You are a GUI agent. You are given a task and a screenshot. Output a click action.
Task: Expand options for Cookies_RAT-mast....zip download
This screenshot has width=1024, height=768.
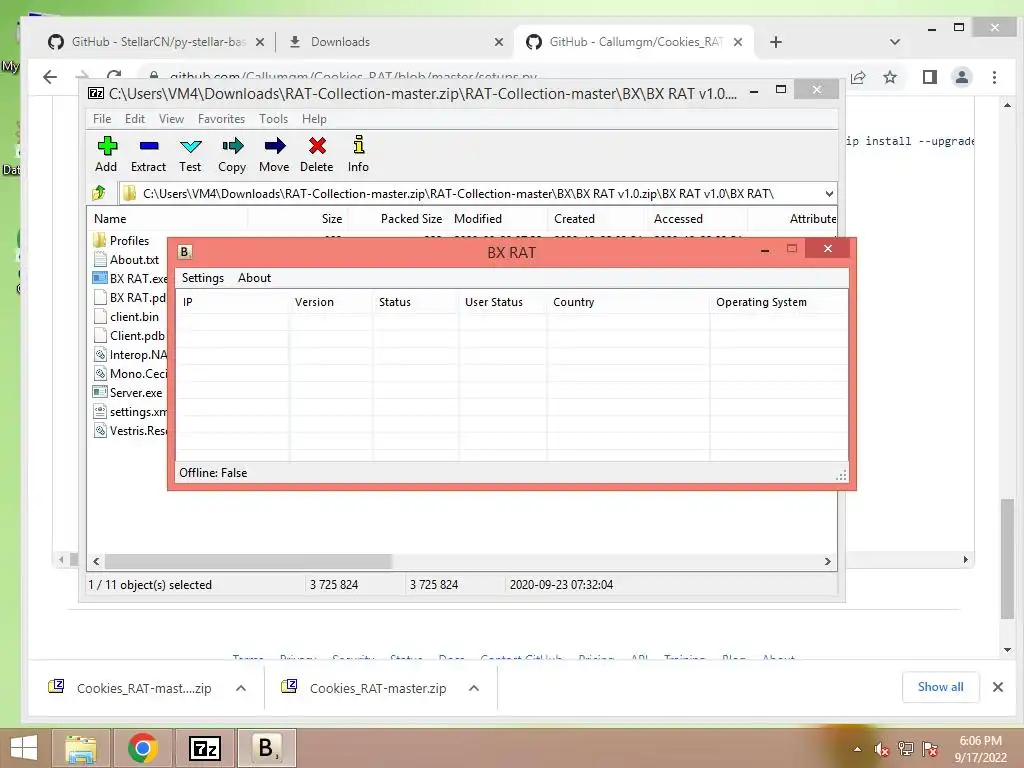pyautogui.click(x=241, y=688)
